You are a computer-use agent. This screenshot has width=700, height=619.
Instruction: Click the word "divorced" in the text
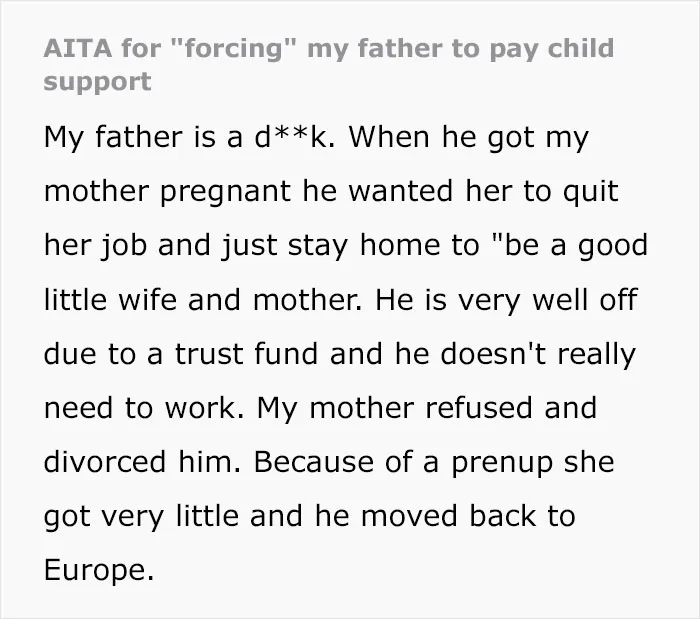click(105, 461)
